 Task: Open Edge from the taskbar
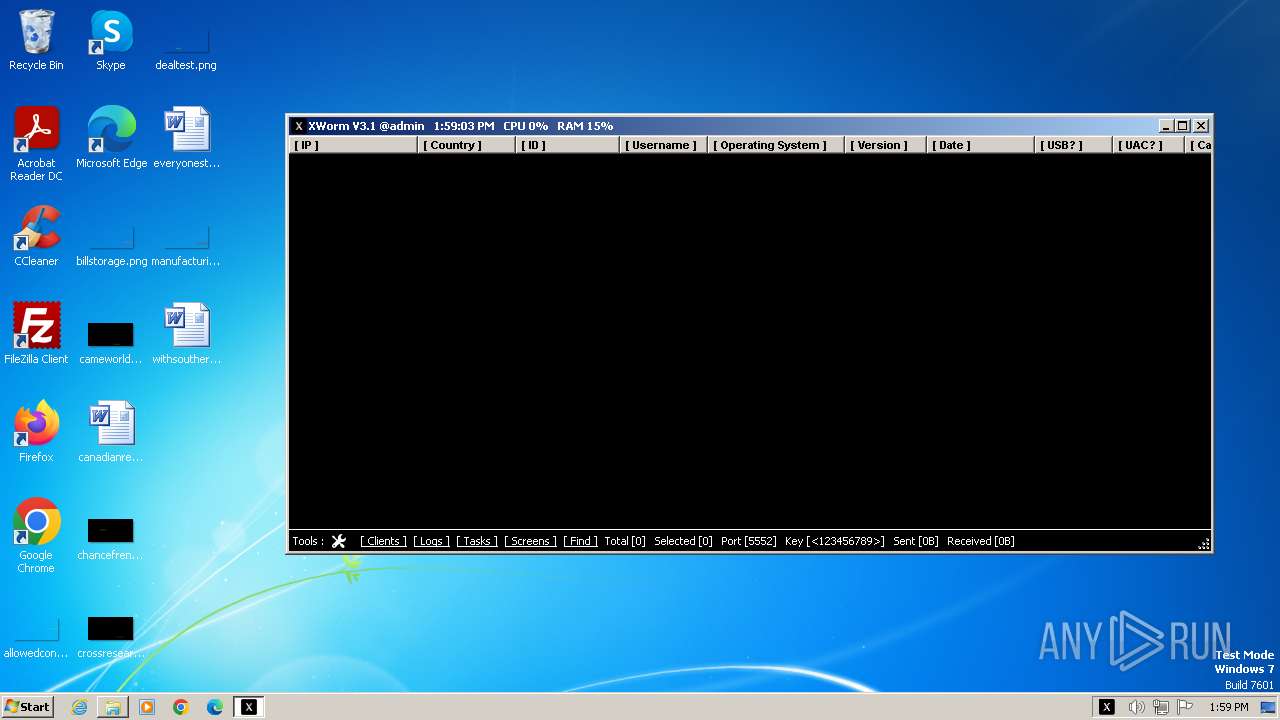(215, 707)
